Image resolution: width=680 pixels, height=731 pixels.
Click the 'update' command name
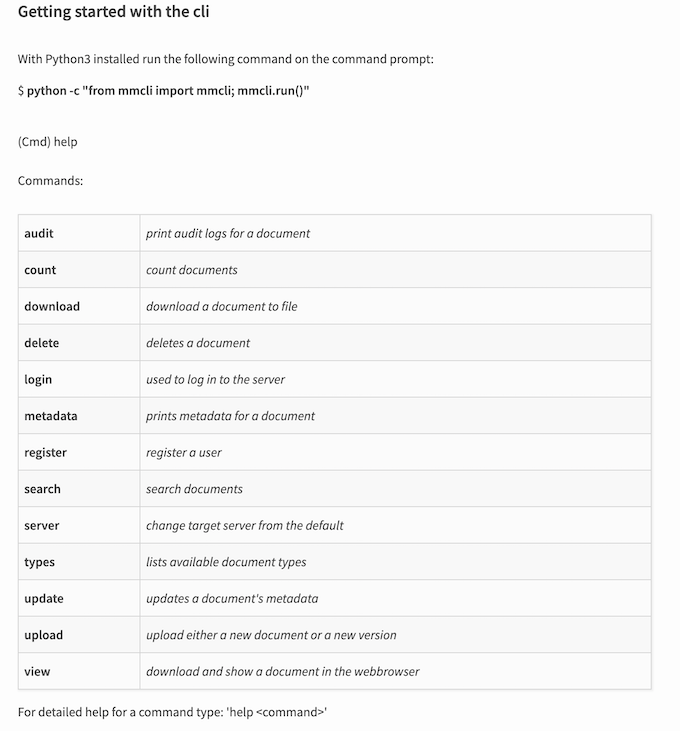coord(44,599)
